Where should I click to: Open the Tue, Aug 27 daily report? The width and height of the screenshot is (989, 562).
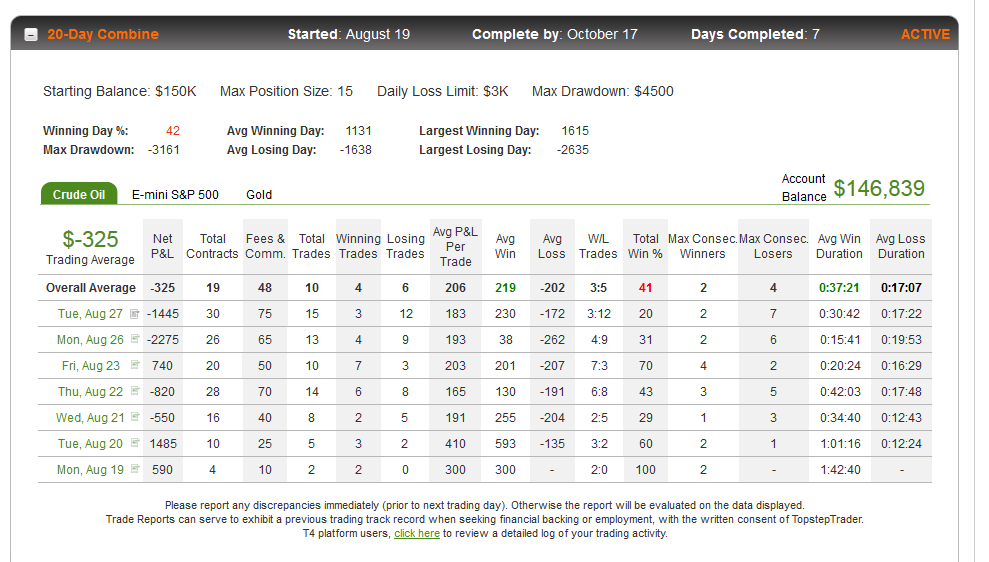(x=90, y=314)
